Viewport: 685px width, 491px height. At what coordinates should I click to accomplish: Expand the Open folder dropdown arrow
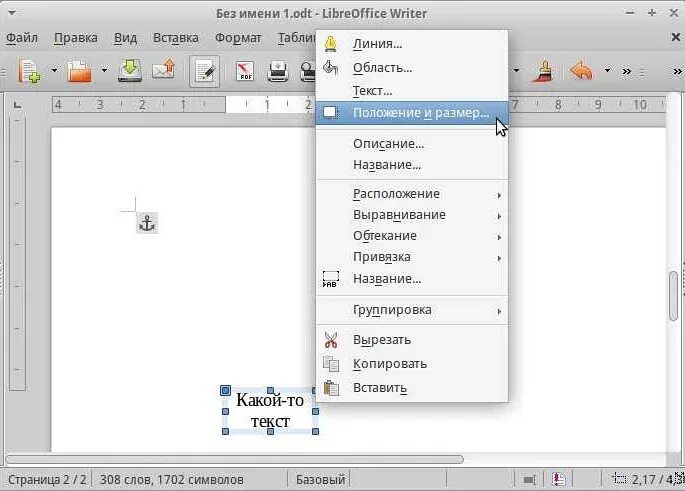pyautogui.click(x=104, y=70)
